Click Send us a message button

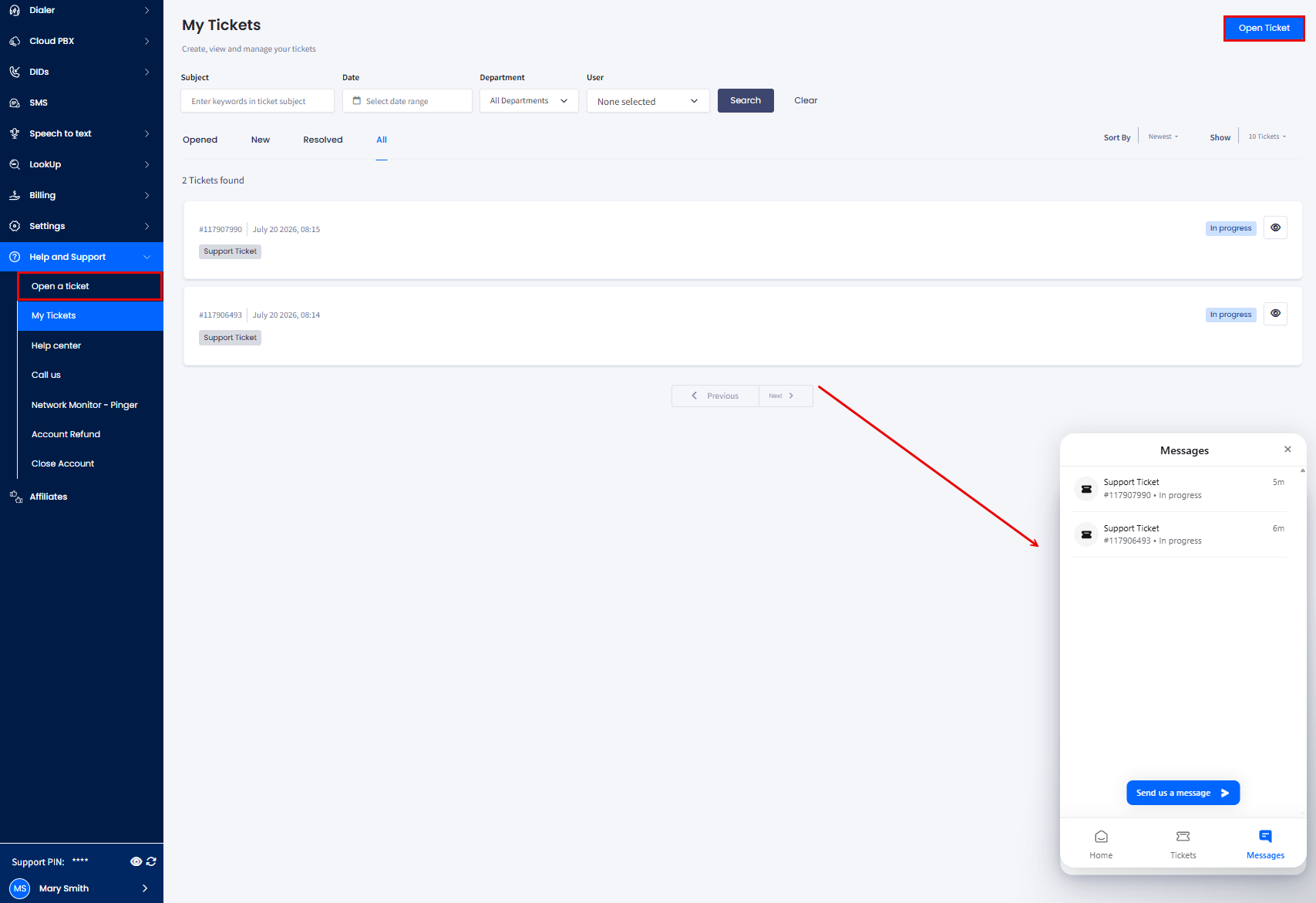point(1183,793)
